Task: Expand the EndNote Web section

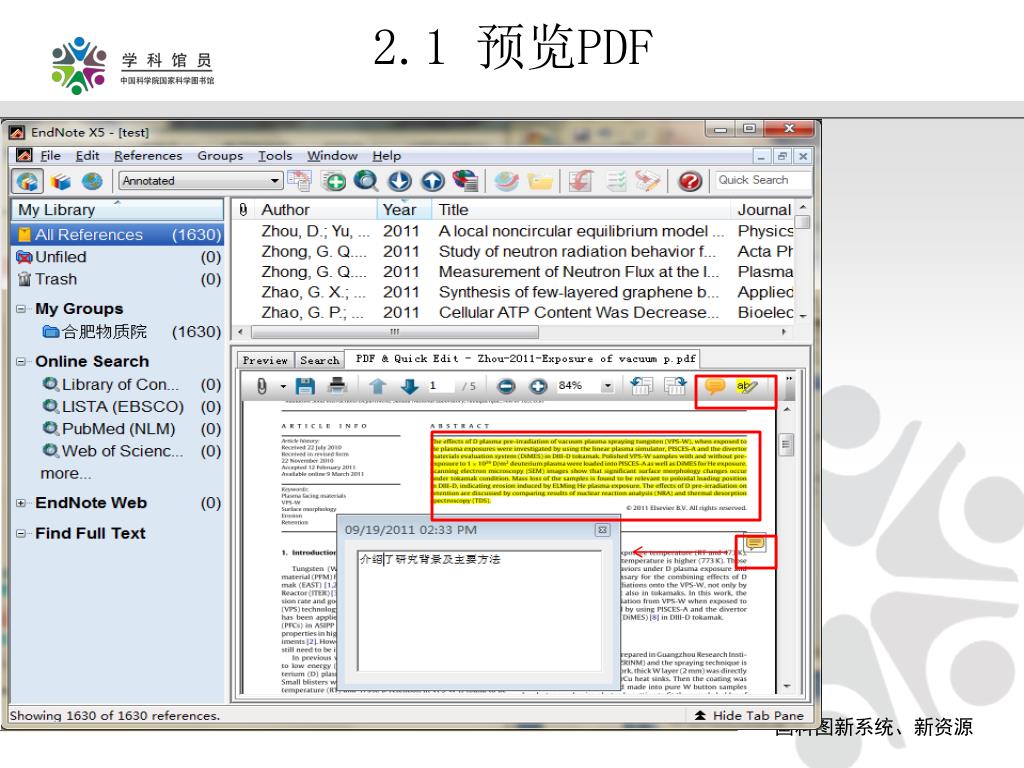Action: tap(21, 503)
